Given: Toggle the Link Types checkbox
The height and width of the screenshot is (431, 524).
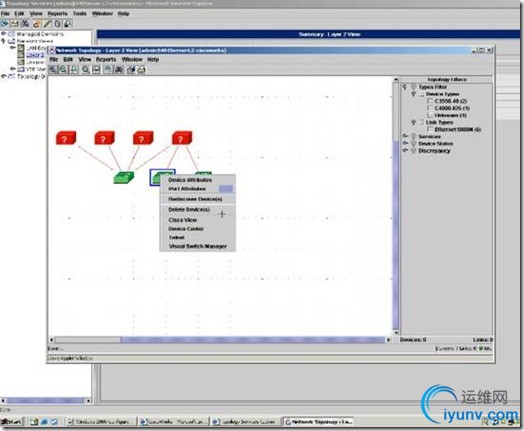Looking at the screenshot, I should [422, 122].
